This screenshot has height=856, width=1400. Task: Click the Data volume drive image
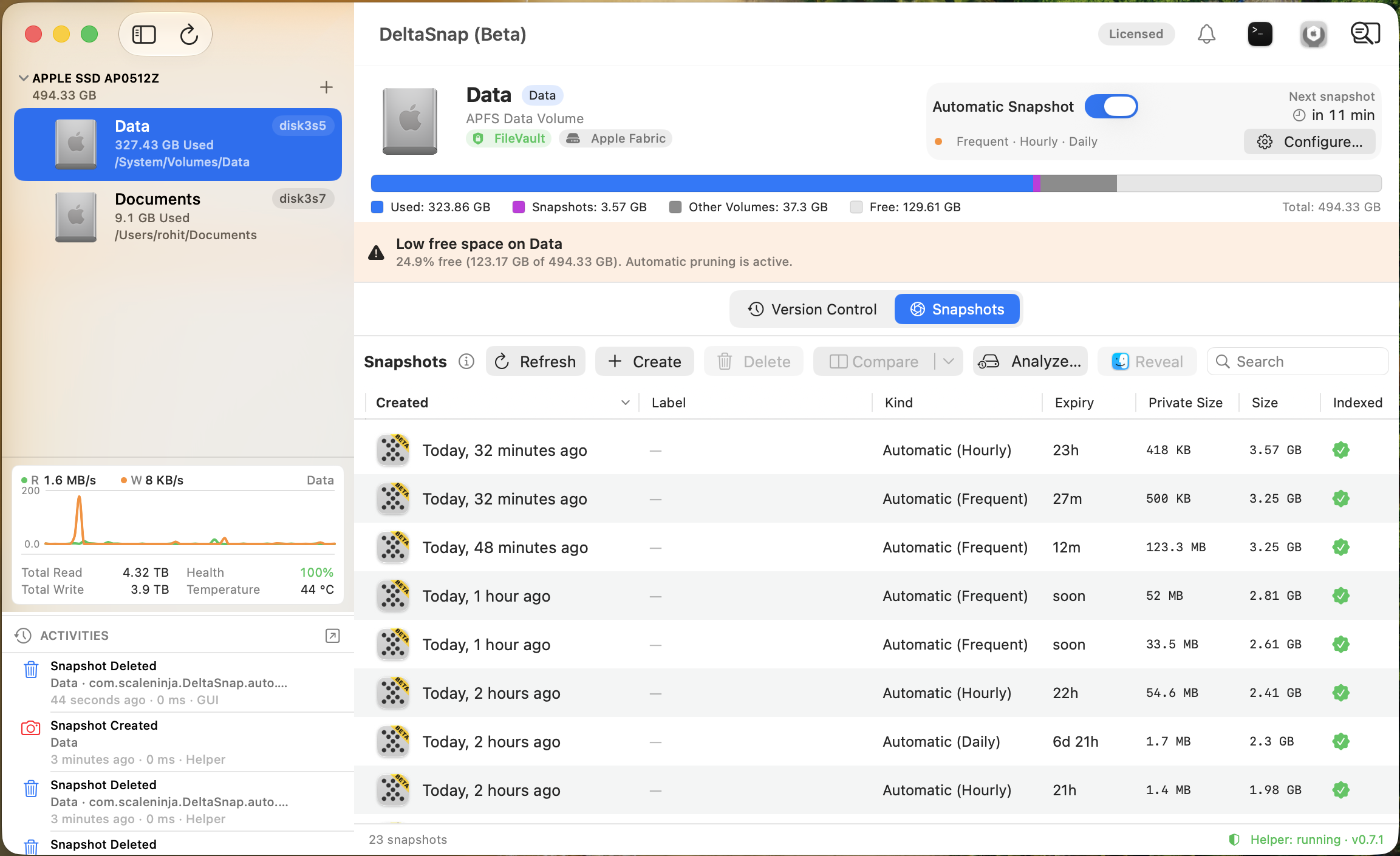[x=410, y=121]
